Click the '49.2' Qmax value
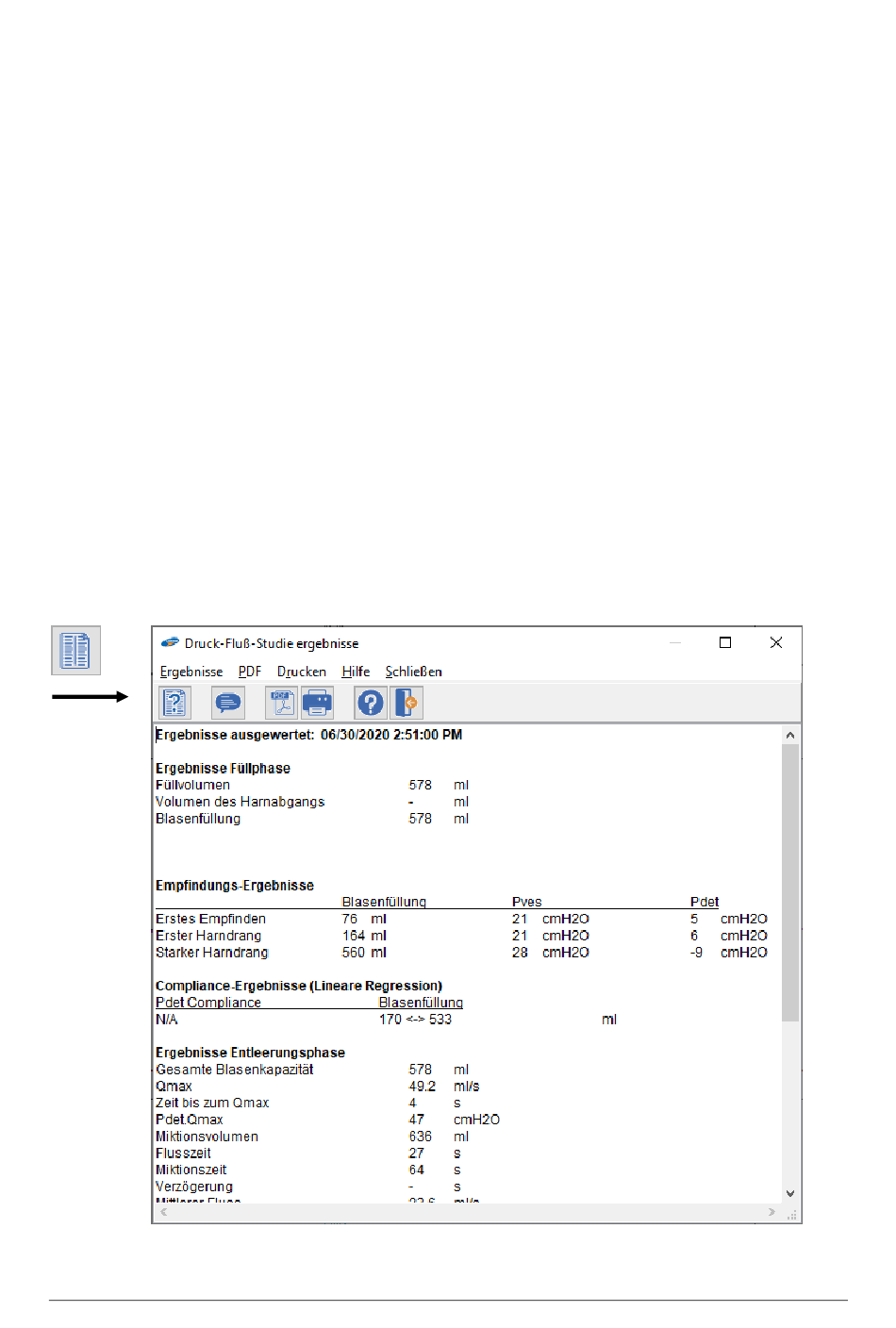The height and width of the screenshot is (1328, 896). pos(423,1087)
